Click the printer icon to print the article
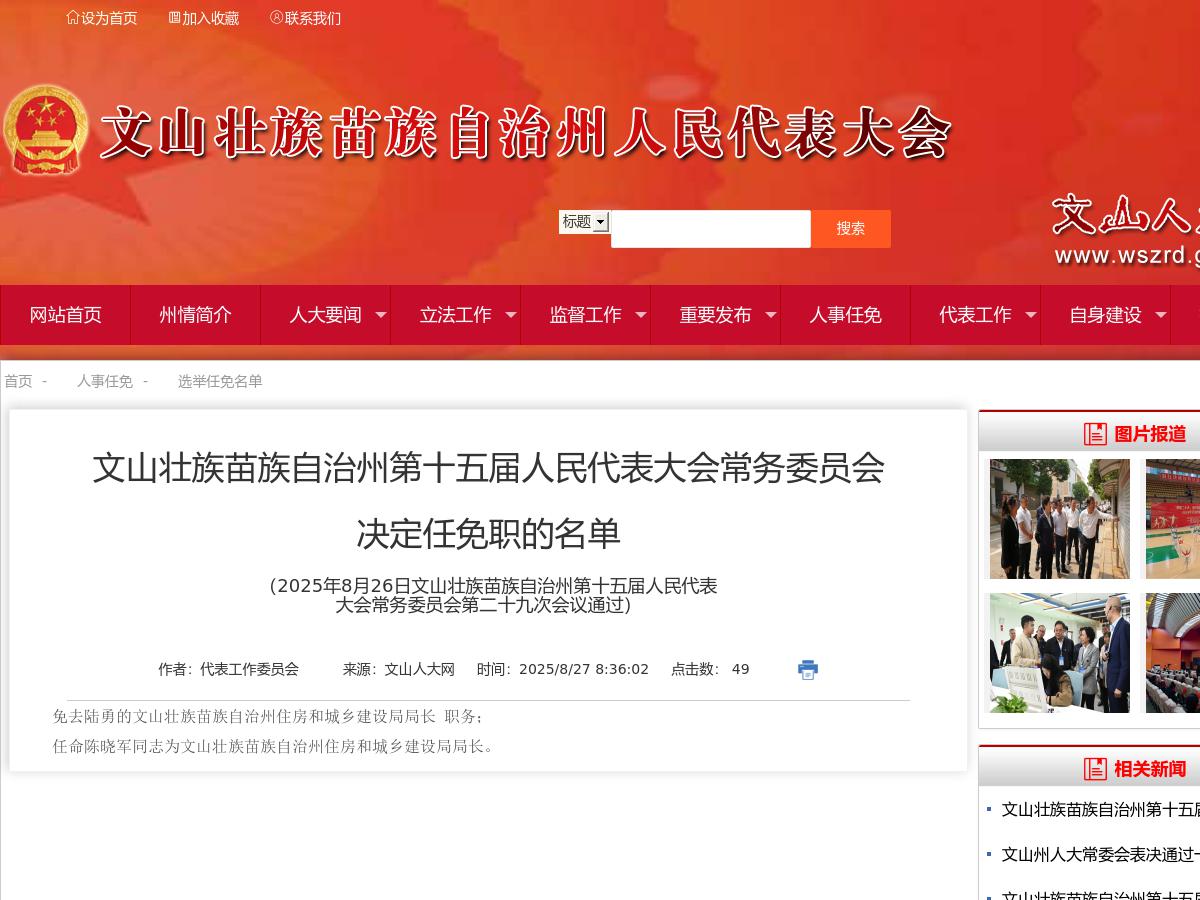This screenshot has width=1200, height=900. tap(807, 670)
